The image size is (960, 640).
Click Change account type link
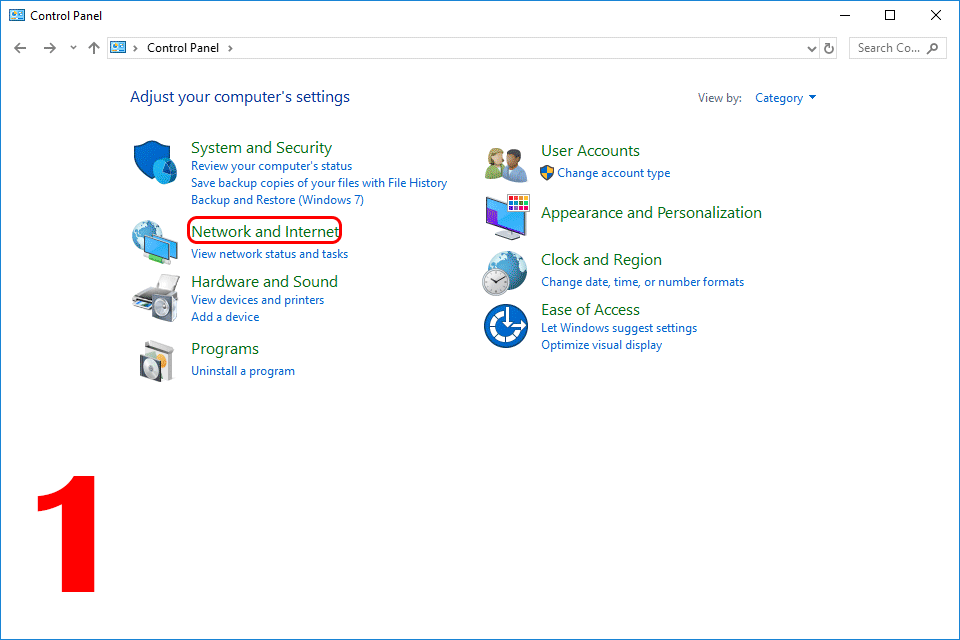613,173
